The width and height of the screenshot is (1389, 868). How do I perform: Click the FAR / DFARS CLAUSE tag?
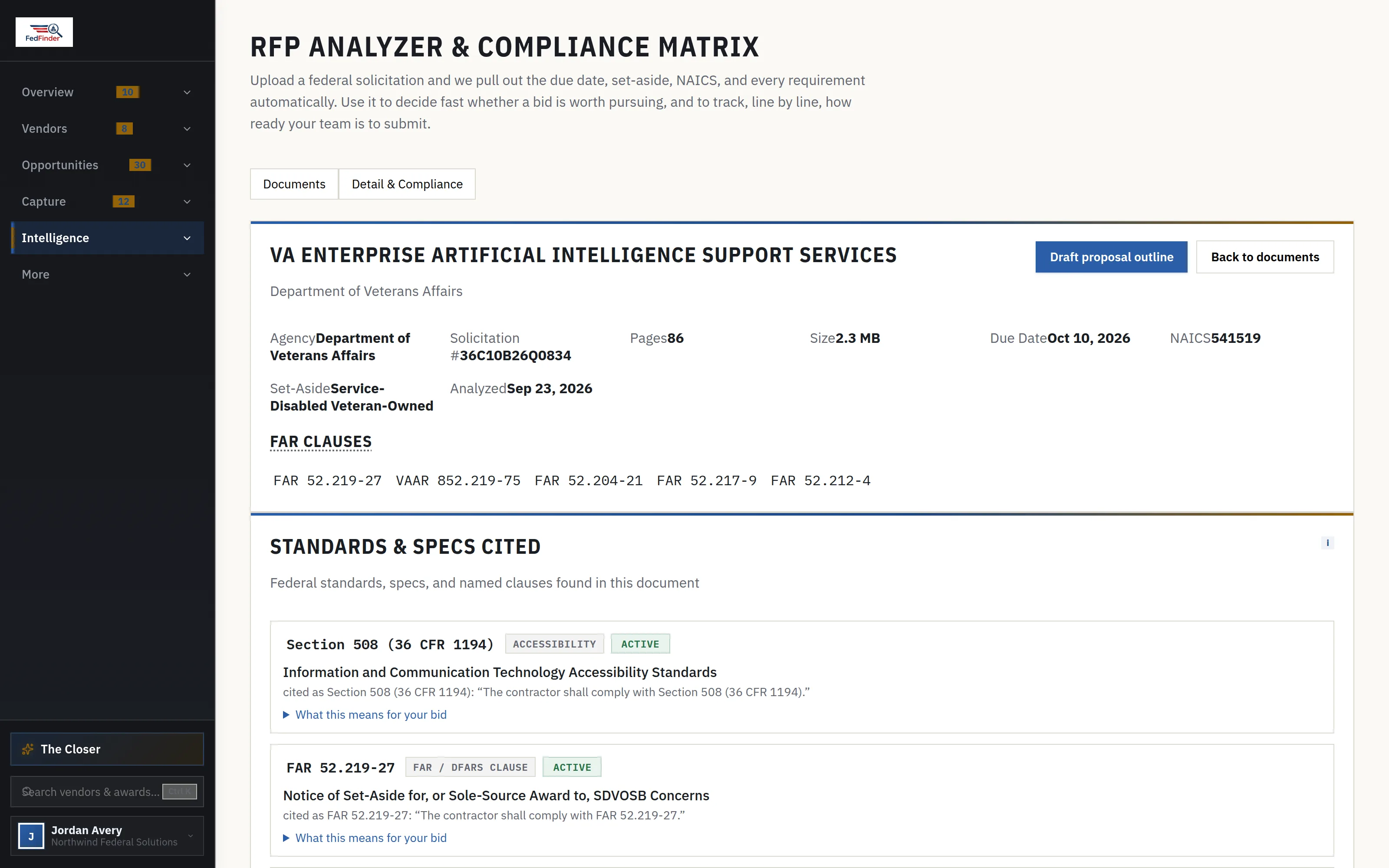coord(470,768)
